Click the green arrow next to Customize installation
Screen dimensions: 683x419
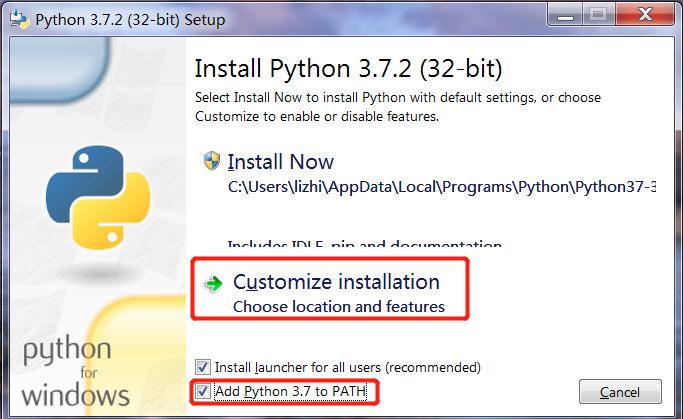pos(214,284)
